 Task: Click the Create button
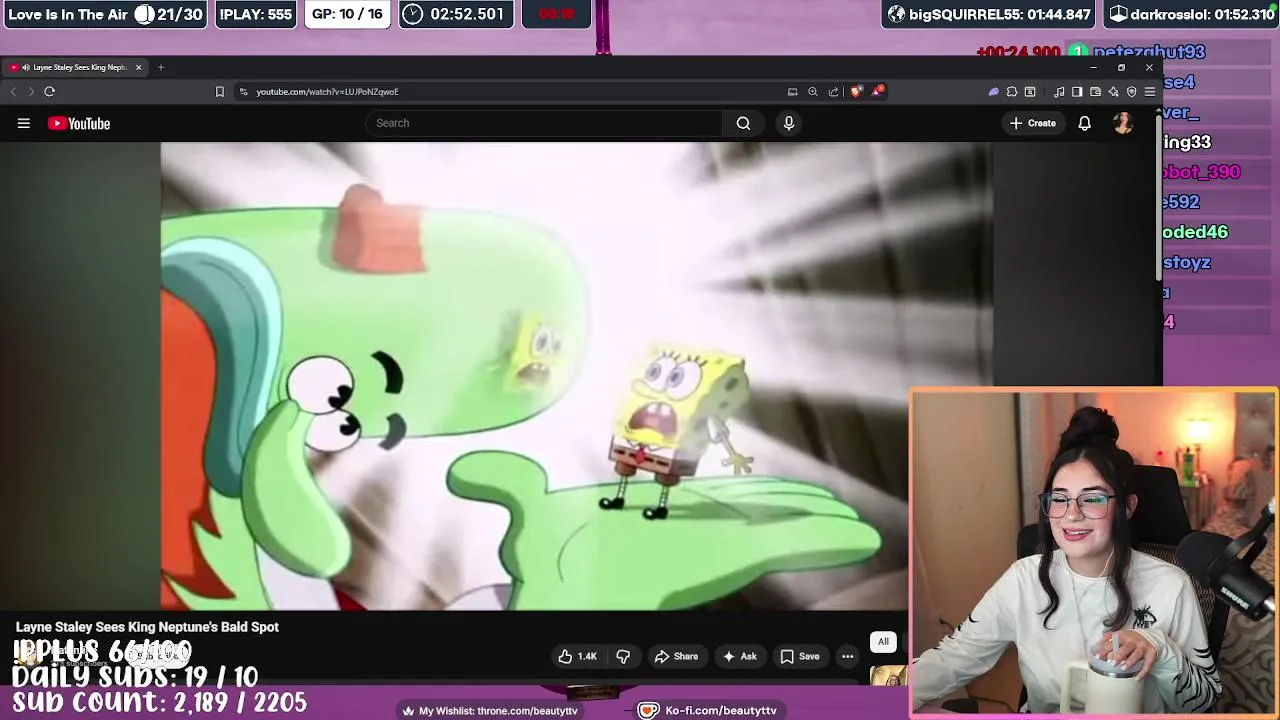[x=1033, y=123]
